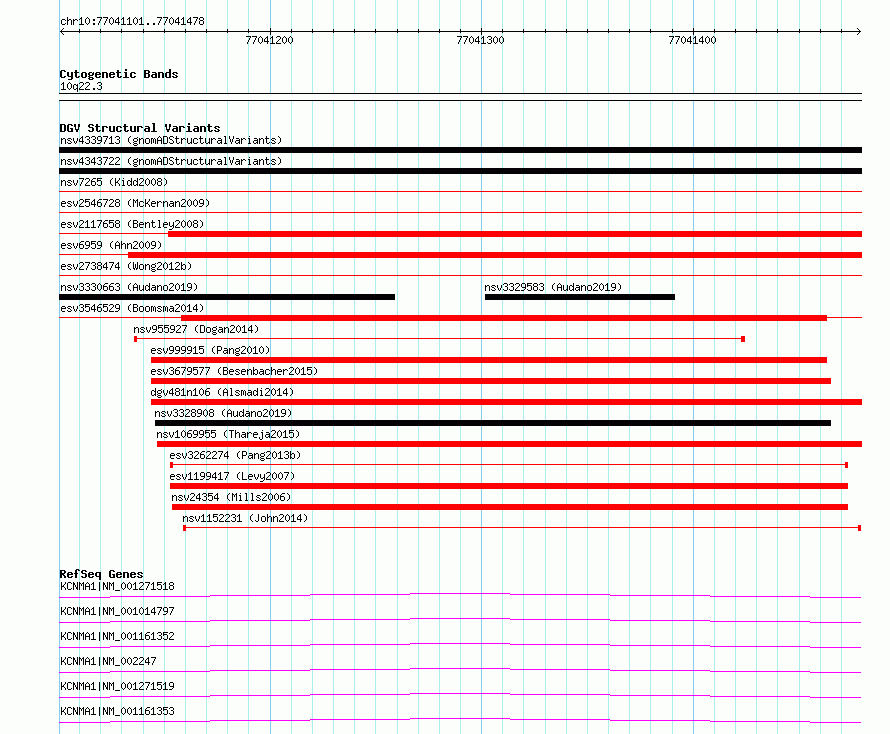Click the red bar of nsv24354
The image size is (890, 734).
pos(510,507)
